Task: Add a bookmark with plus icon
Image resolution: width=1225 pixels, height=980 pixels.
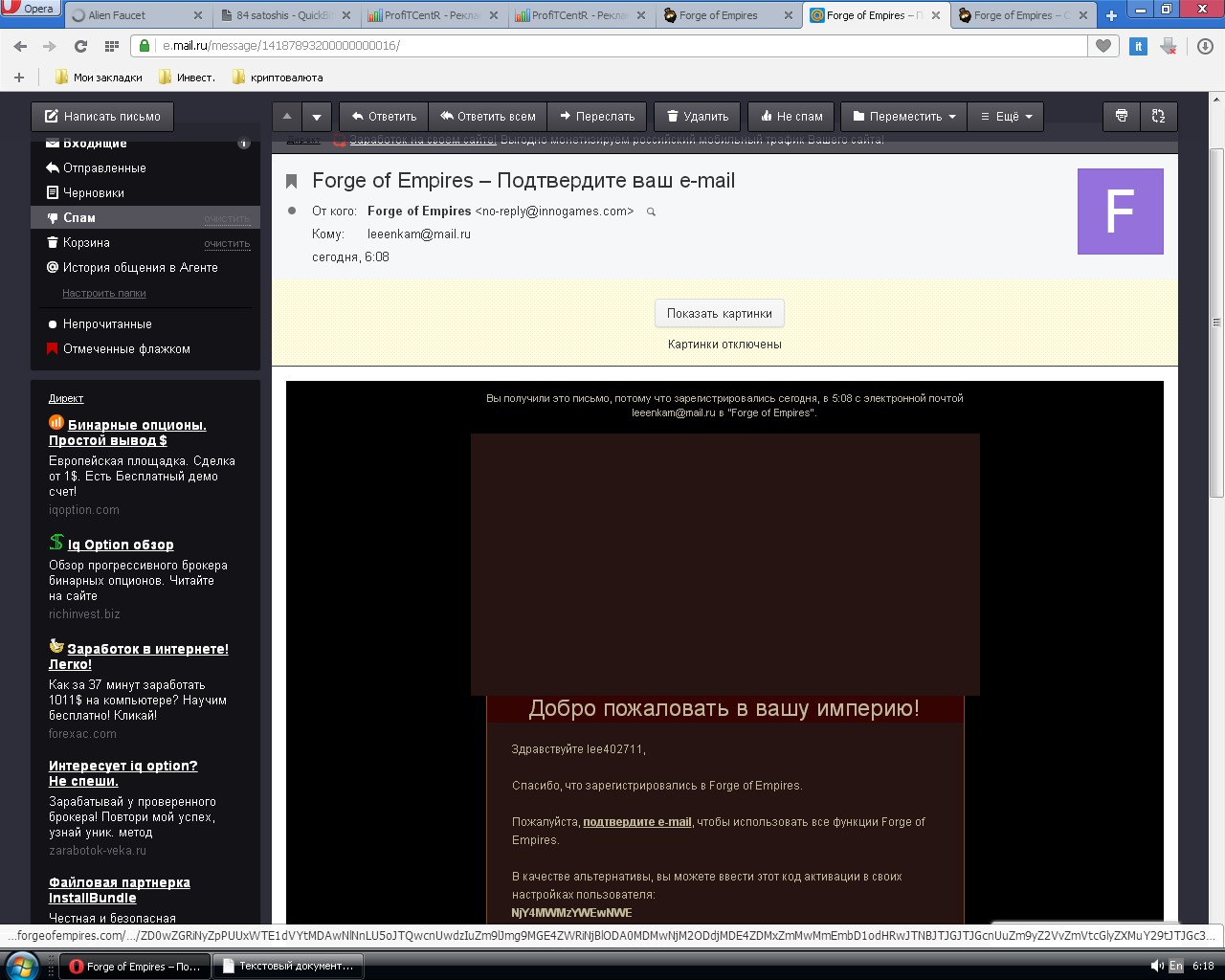Action: point(19,78)
